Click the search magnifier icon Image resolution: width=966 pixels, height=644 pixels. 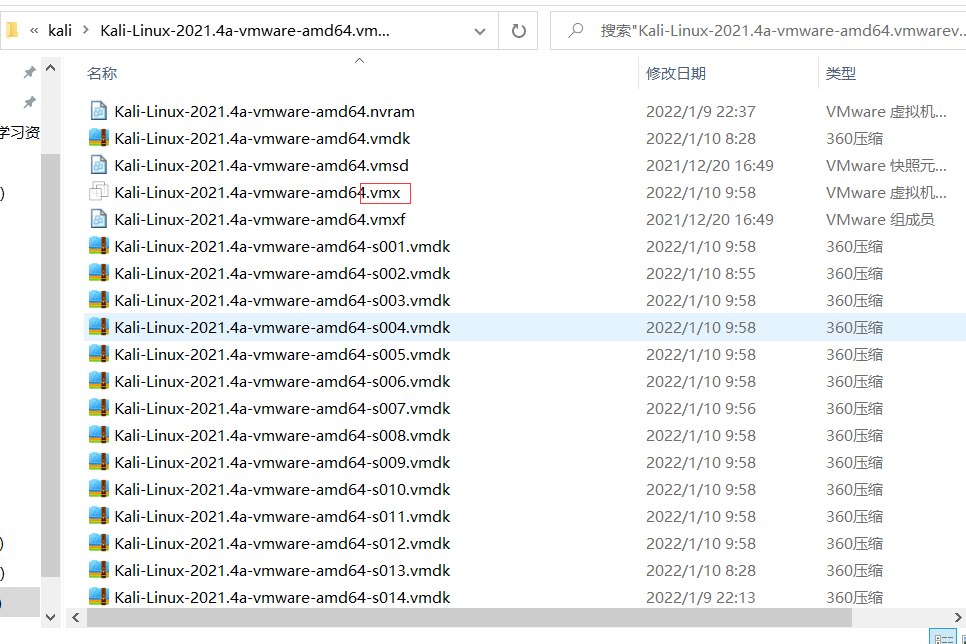tap(575, 30)
